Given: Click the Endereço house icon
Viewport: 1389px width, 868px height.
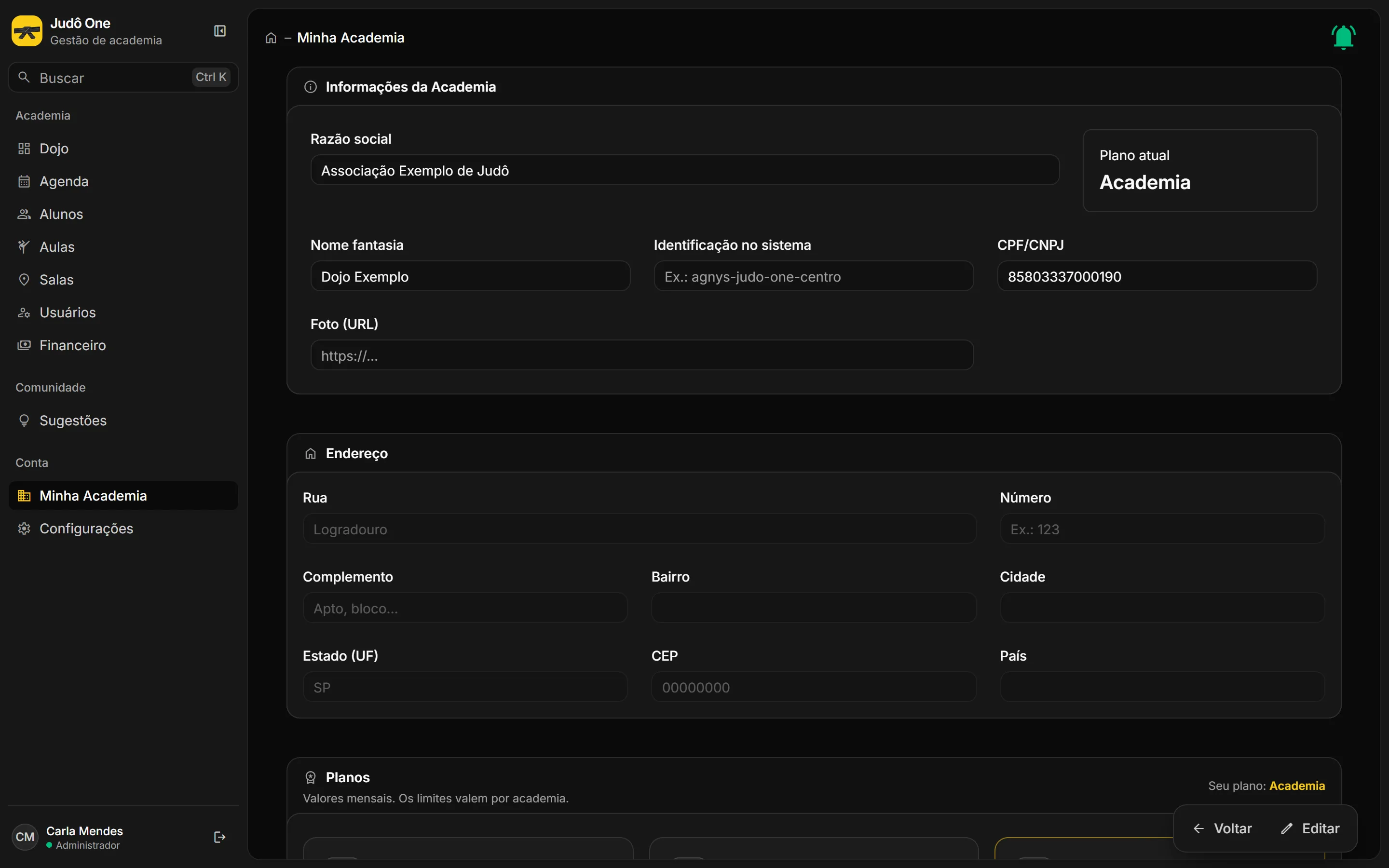Looking at the screenshot, I should [x=311, y=453].
